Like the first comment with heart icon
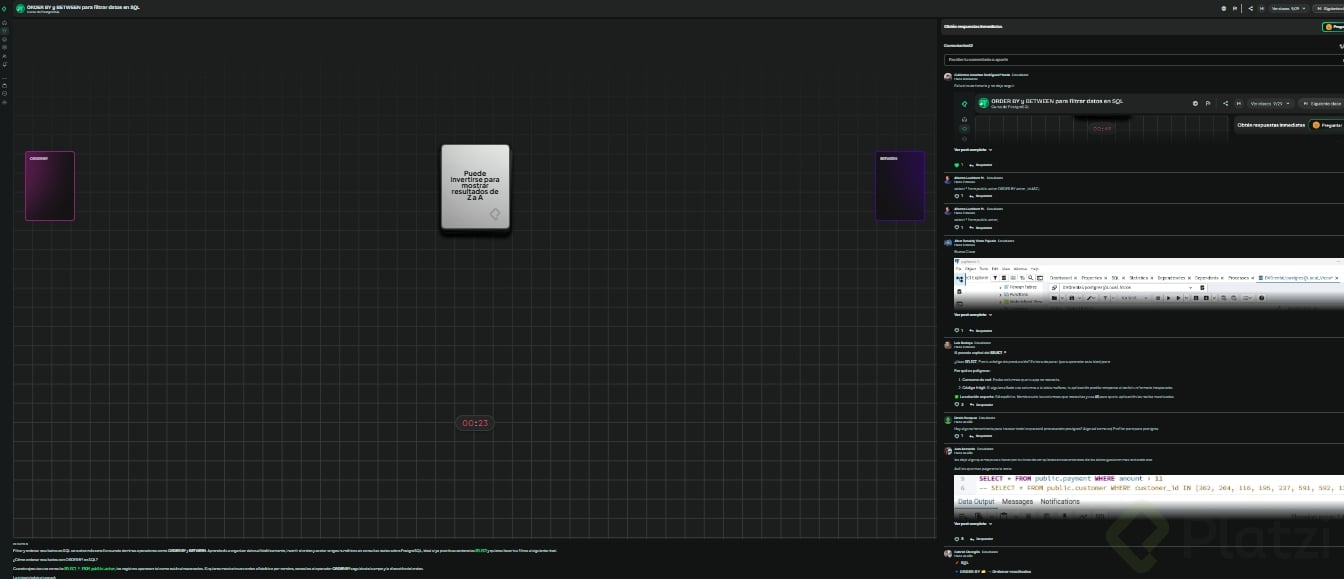The height and width of the screenshot is (579, 1344). pos(958,164)
